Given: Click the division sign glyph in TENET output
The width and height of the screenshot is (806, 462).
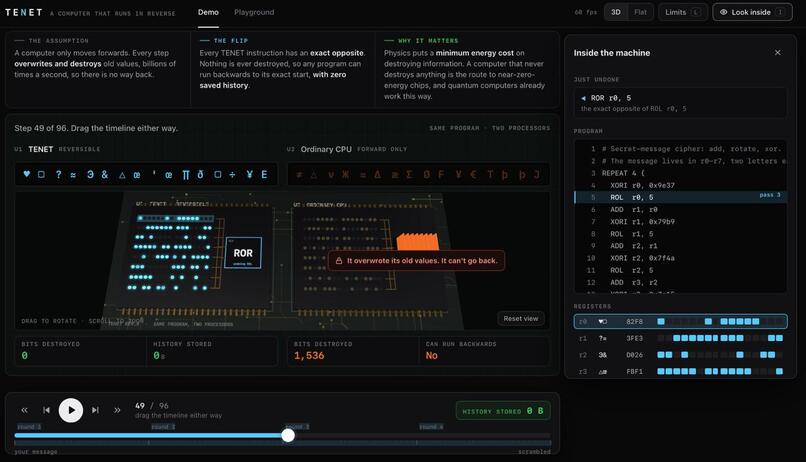Looking at the screenshot, I should (232, 174).
